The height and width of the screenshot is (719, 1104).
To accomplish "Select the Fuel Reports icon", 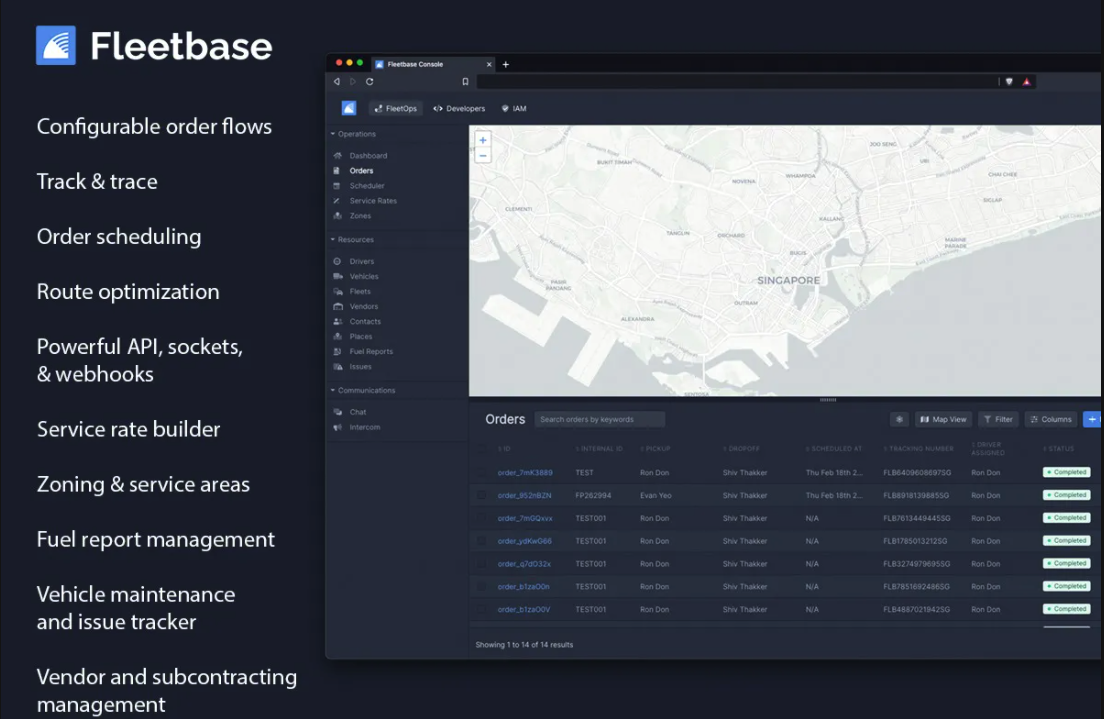I will click(337, 351).
